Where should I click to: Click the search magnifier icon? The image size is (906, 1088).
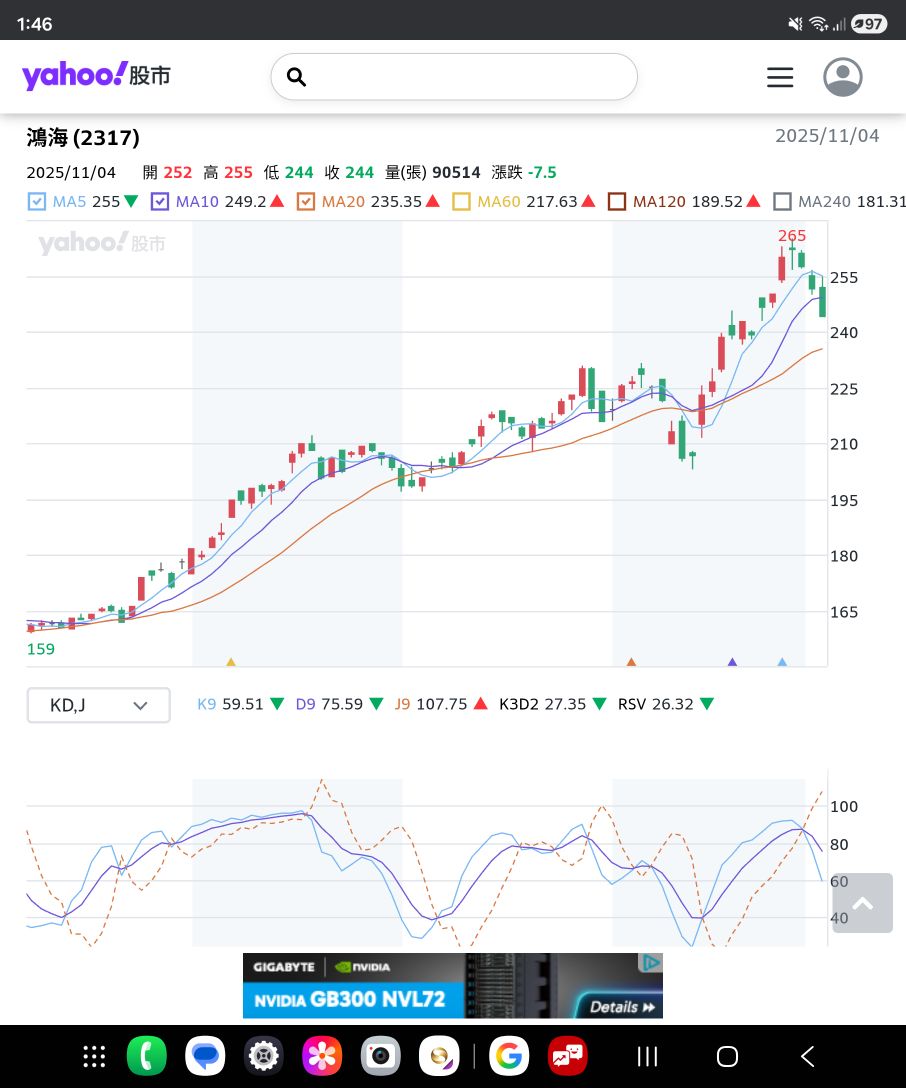296,77
